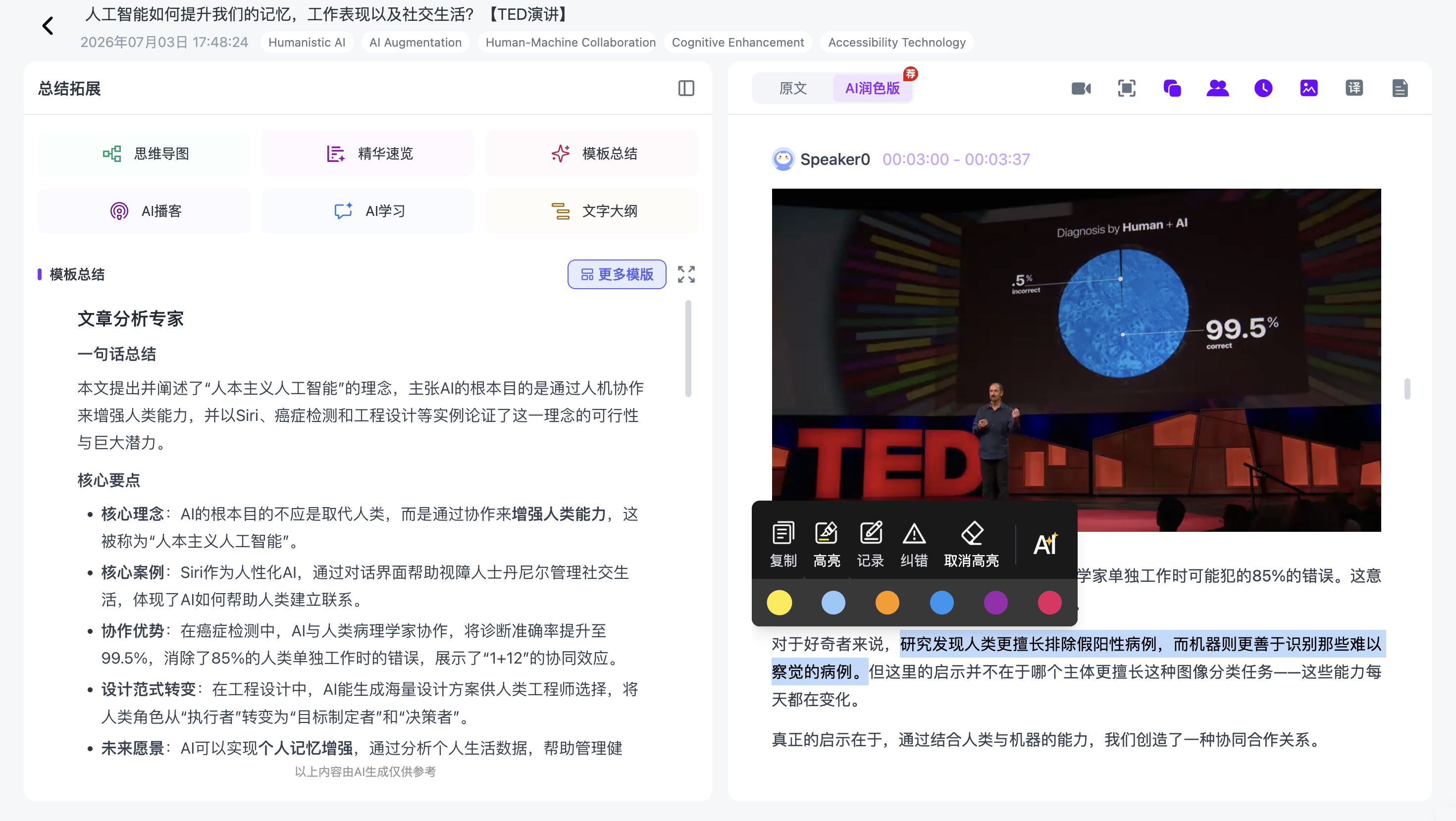The height and width of the screenshot is (821, 1456).
Task: Switch to 原文 original text tab
Action: 792,88
